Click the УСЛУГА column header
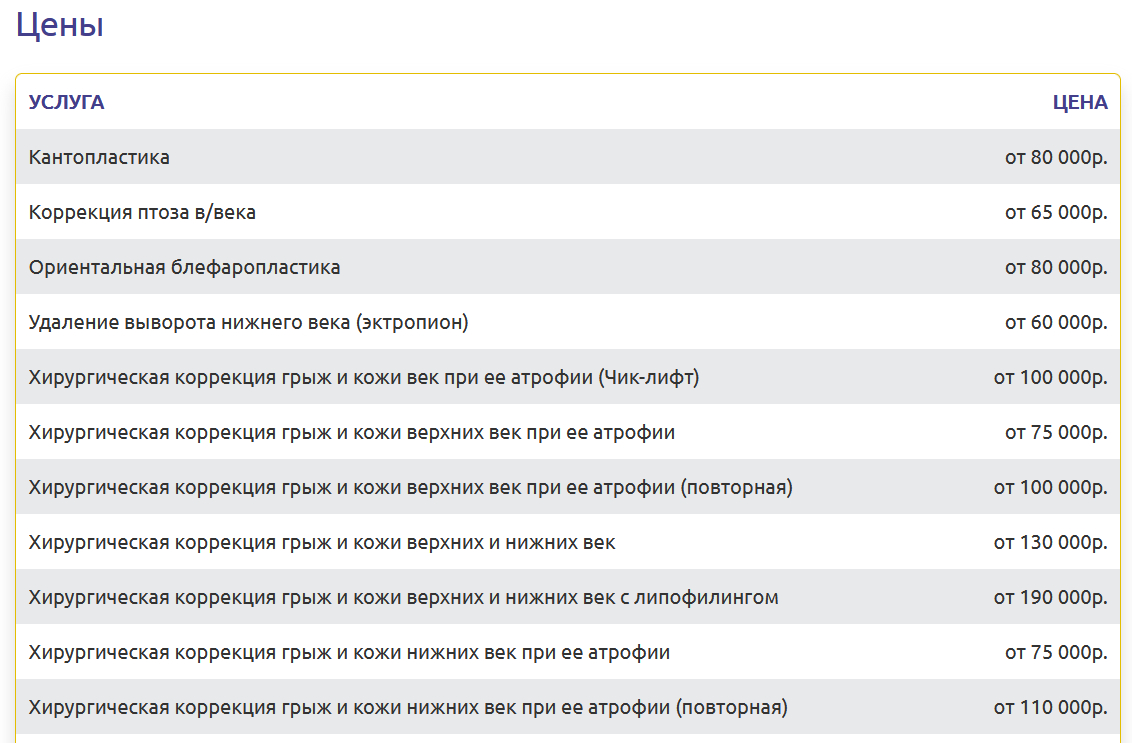Viewport: 1132px width, 743px height. click(66, 102)
